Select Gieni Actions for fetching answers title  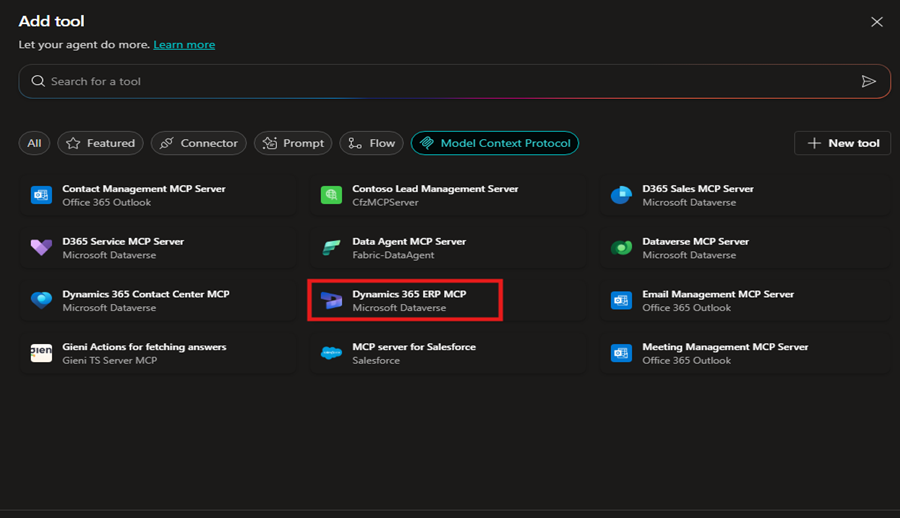click(x=144, y=347)
